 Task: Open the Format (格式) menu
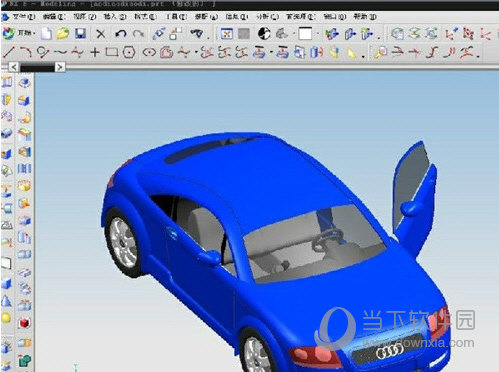click(x=145, y=16)
